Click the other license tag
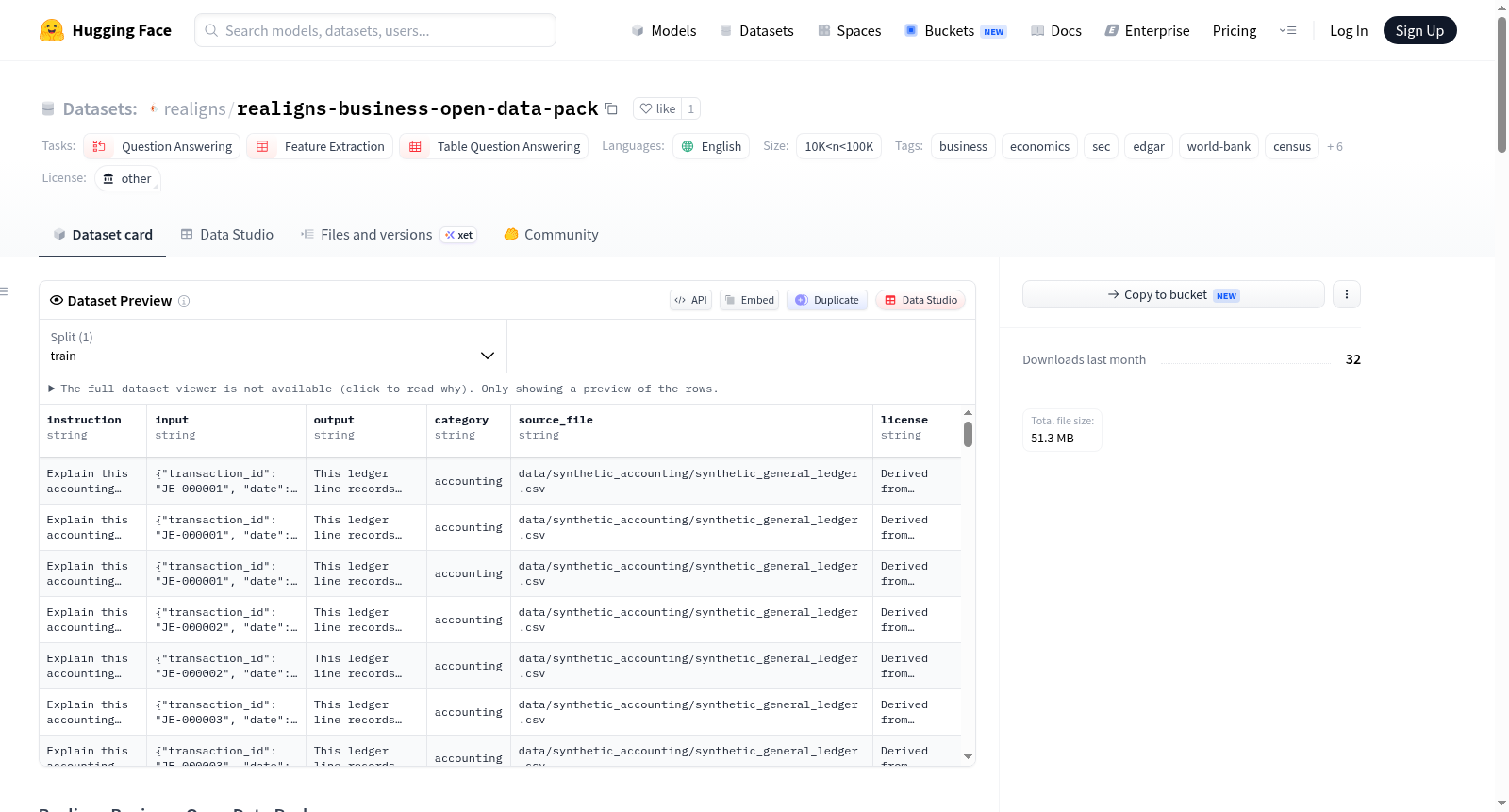 (x=127, y=178)
